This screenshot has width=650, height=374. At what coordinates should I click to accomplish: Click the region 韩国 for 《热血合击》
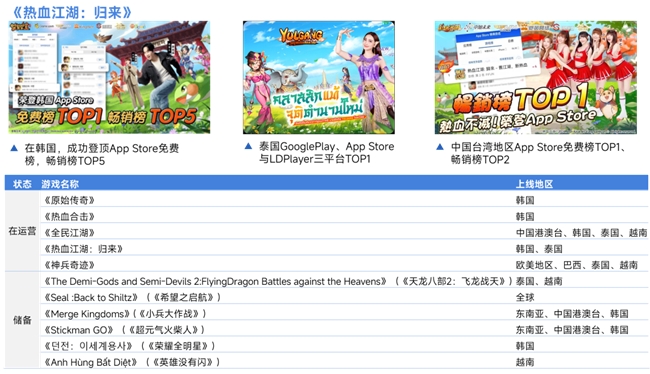coord(525,216)
